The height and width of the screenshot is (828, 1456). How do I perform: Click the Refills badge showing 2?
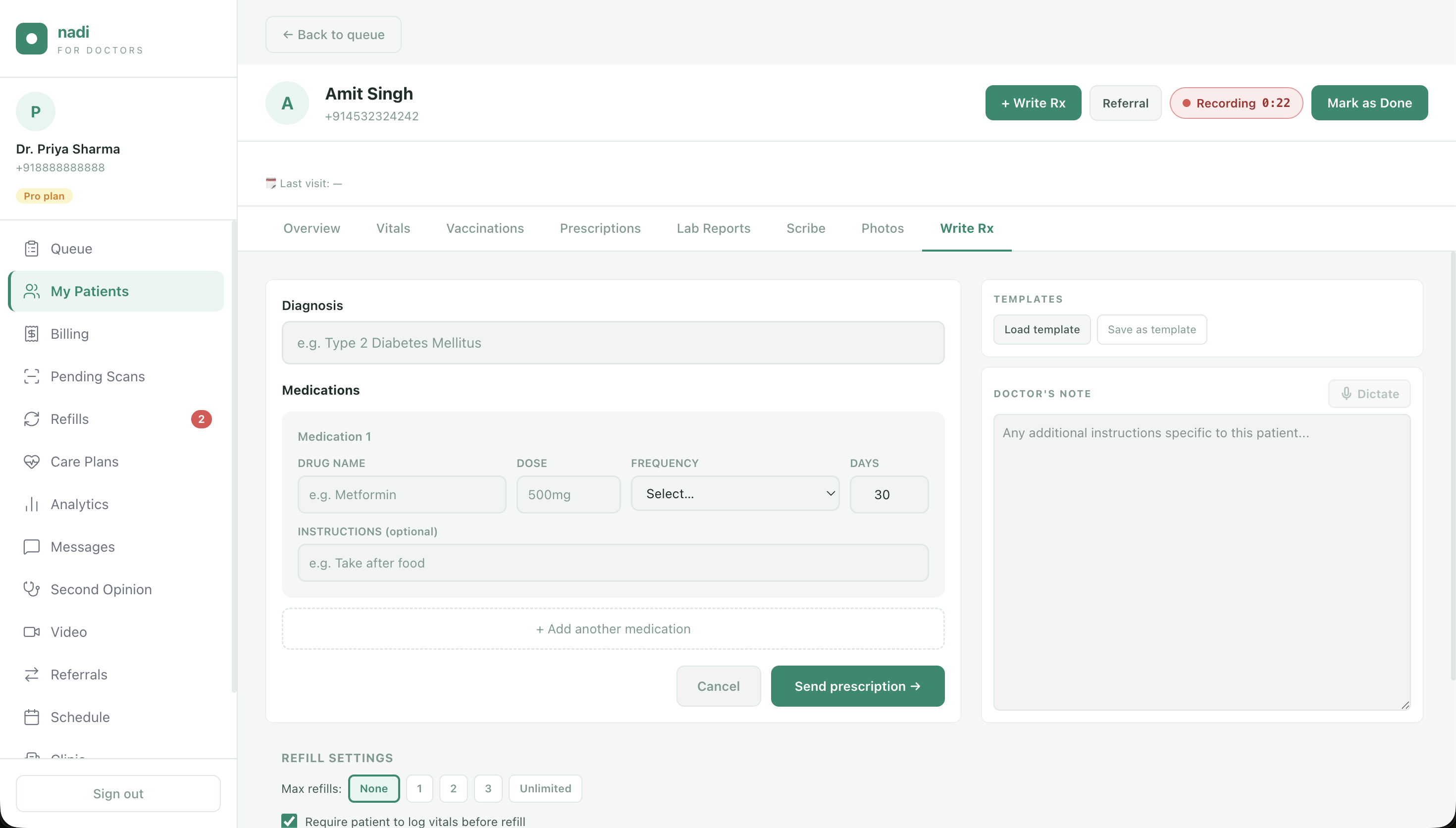click(x=201, y=419)
